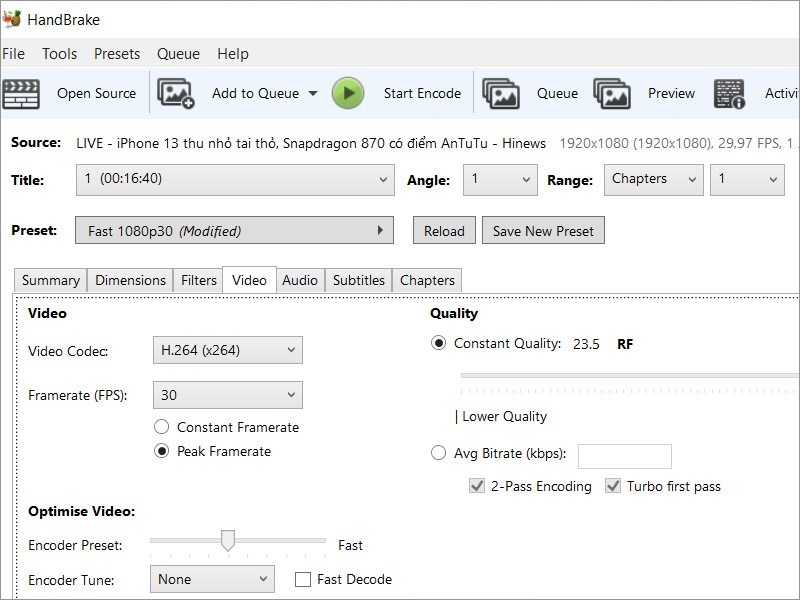Screen dimensions: 800x600
Task: Open the Framerate (FPS) dropdown
Action: pyautogui.click(x=228, y=395)
